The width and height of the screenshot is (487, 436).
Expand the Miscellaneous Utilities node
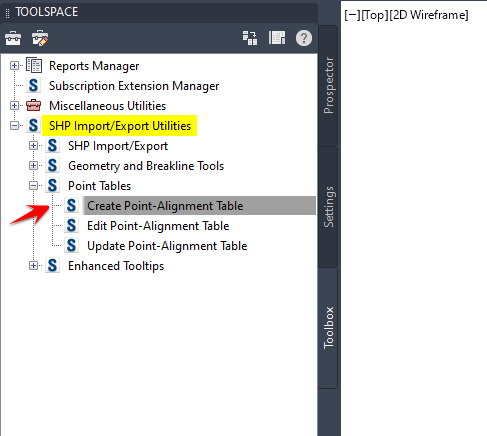tap(14, 105)
